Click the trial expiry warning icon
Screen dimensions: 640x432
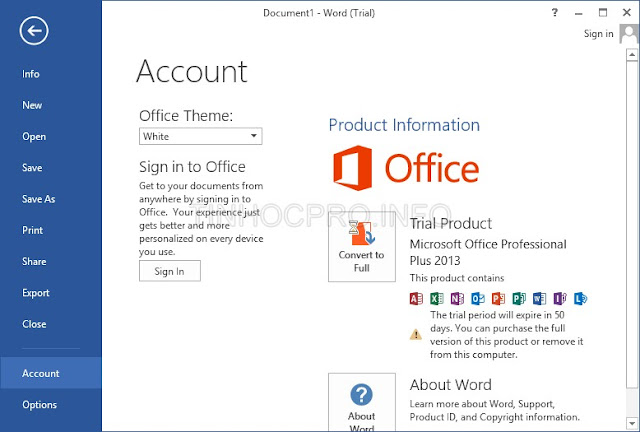(416, 334)
